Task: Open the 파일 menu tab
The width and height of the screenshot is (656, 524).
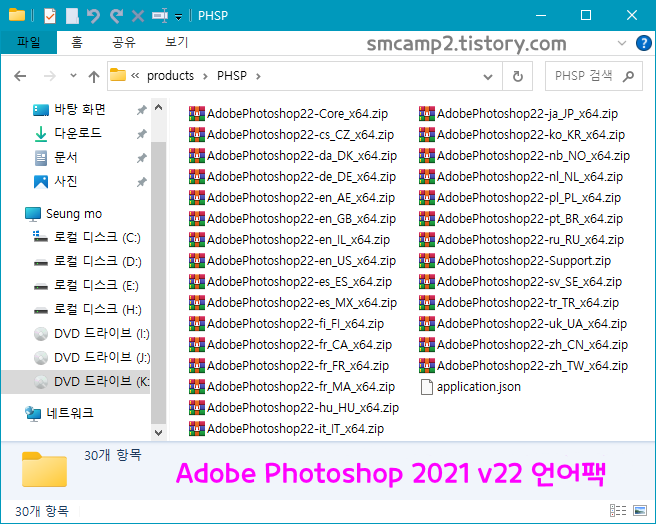Action: coord(28,42)
